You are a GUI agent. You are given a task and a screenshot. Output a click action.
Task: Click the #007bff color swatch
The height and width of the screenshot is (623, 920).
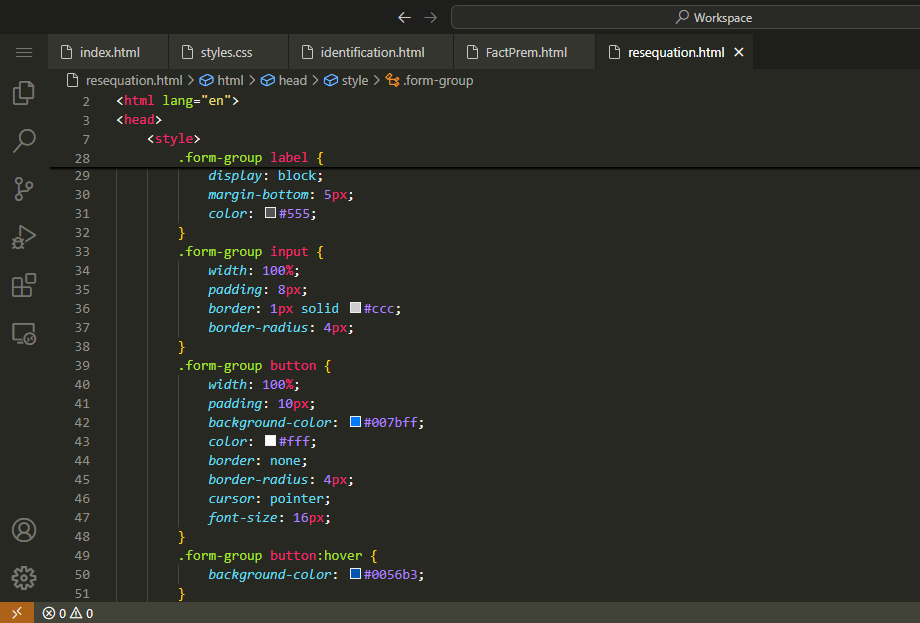[355, 422]
